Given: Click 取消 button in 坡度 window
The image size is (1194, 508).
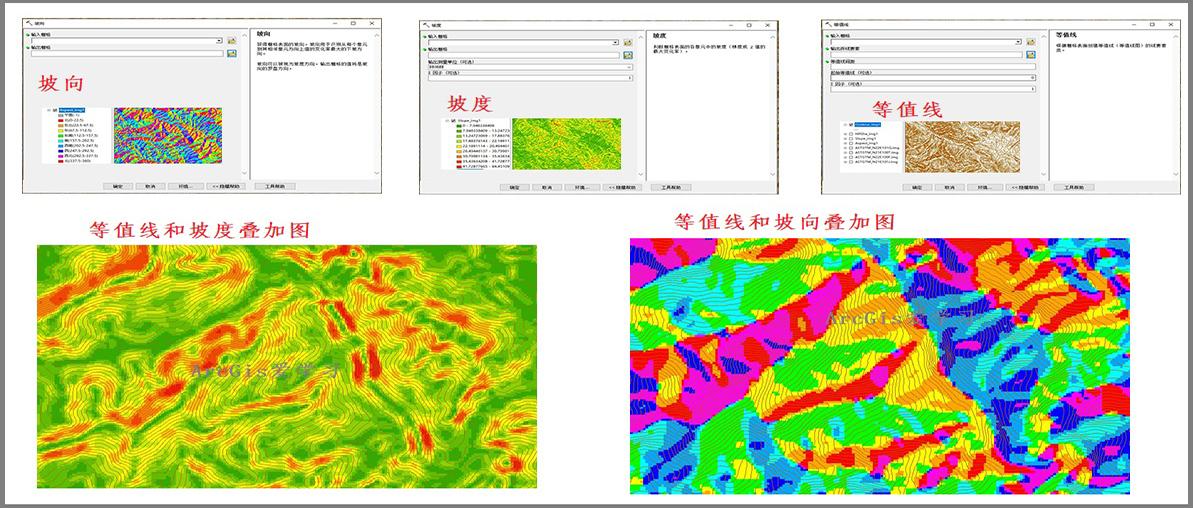Looking at the screenshot, I should tap(547, 187).
